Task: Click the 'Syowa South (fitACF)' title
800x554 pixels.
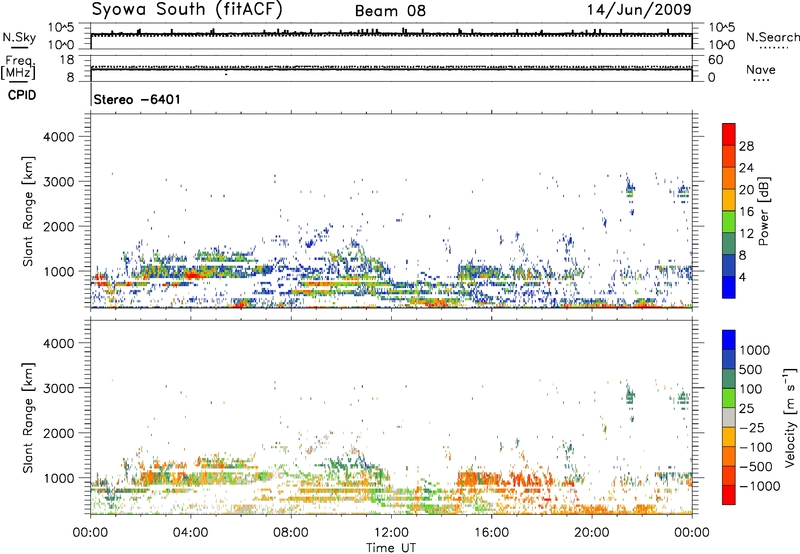Action: [187, 10]
